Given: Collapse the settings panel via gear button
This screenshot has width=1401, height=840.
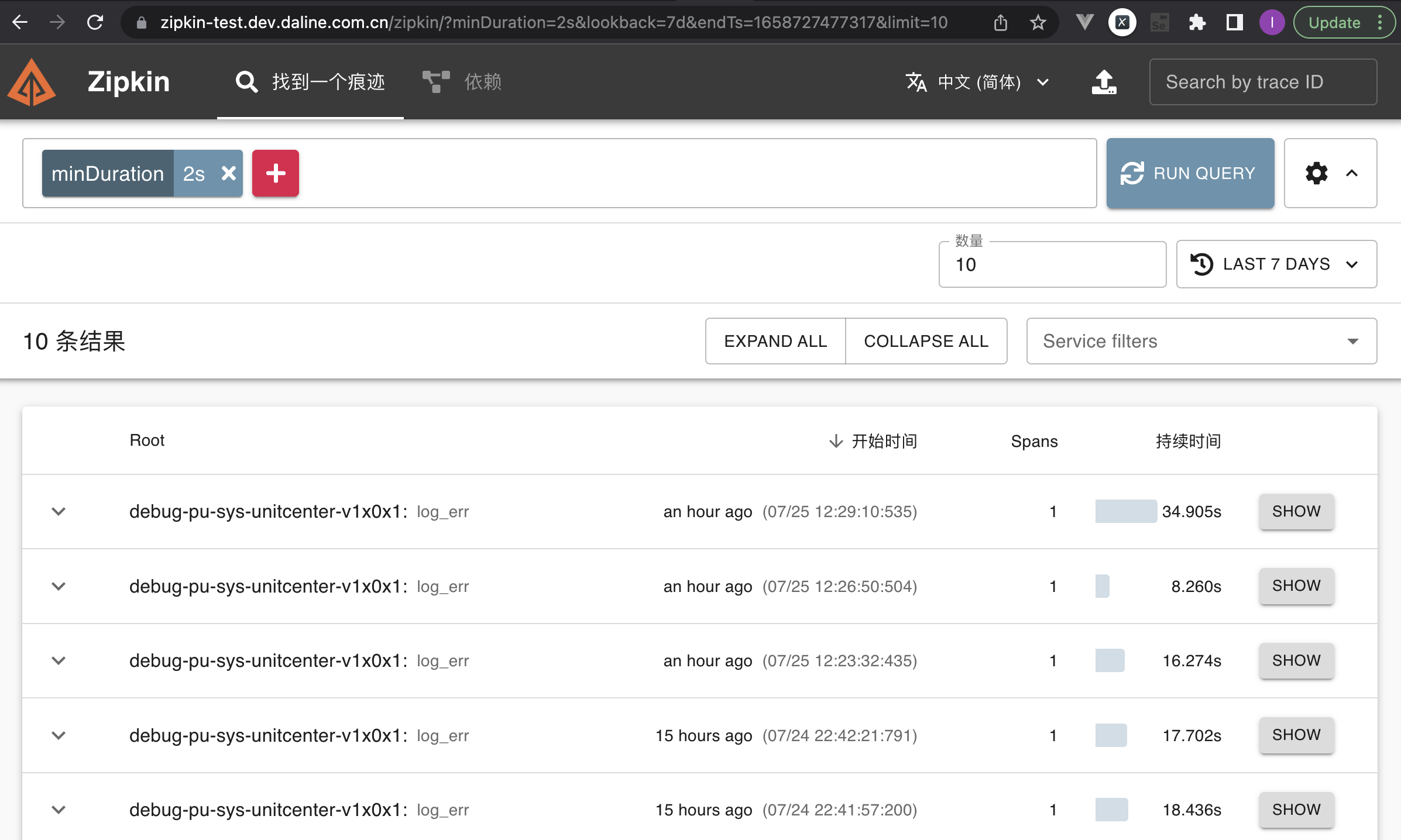Looking at the screenshot, I should point(1330,173).
